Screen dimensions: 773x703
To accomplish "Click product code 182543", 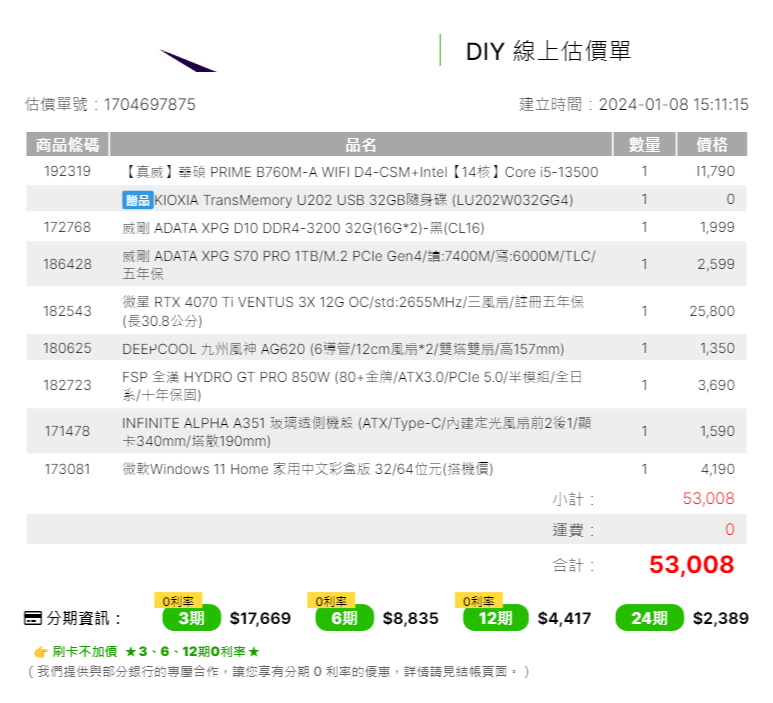I will pyautogui.click(x=68, y=311).
